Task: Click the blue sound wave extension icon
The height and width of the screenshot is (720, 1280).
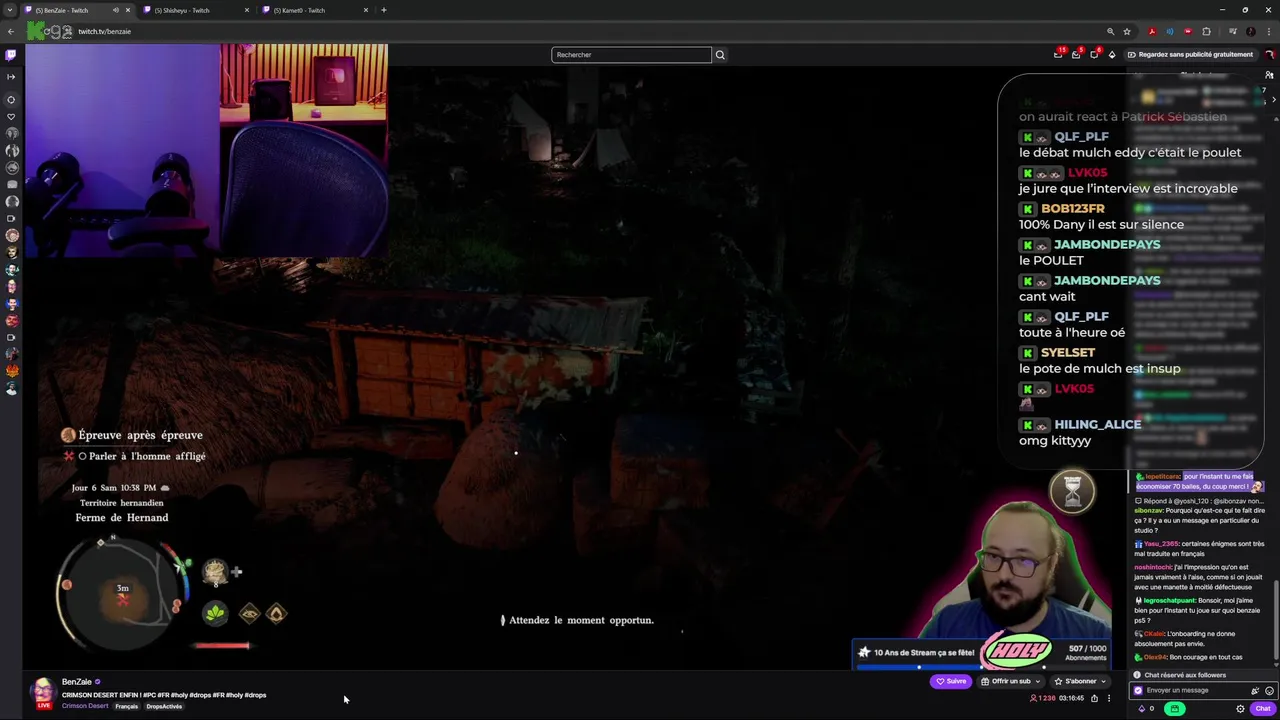Action: [1170, 31]
